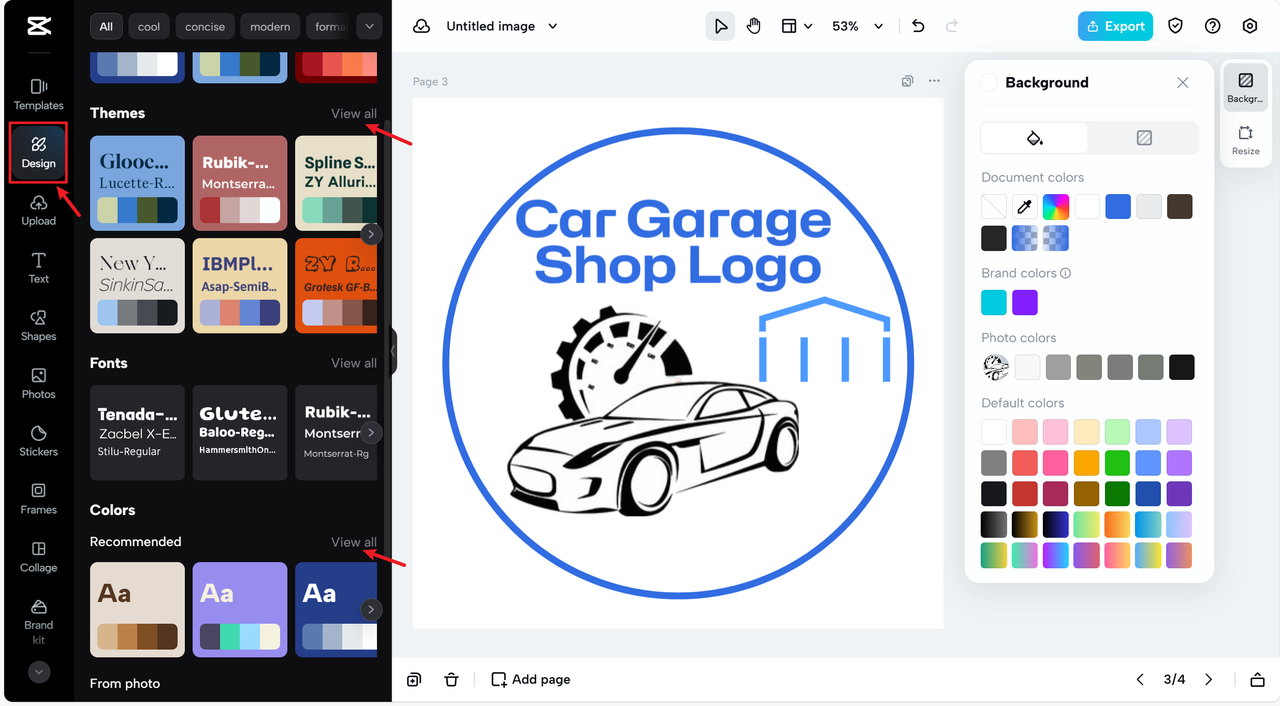Open the layout view dropdown in toolbar

click(x=796, y=26)
